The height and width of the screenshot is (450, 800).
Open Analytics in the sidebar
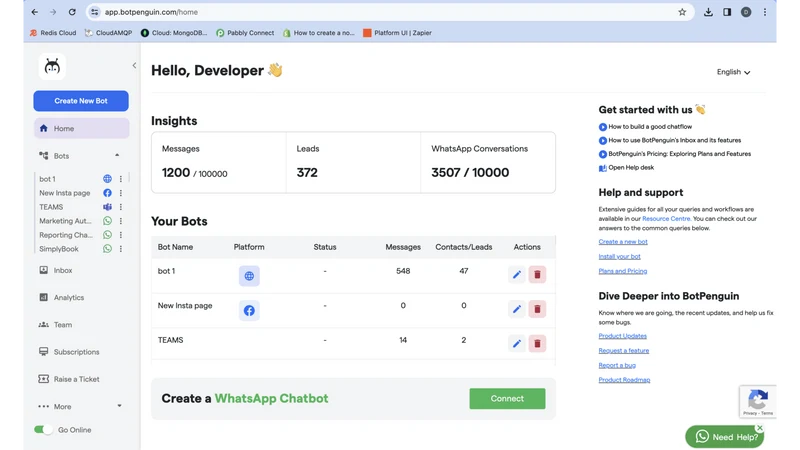pos(61,297)
